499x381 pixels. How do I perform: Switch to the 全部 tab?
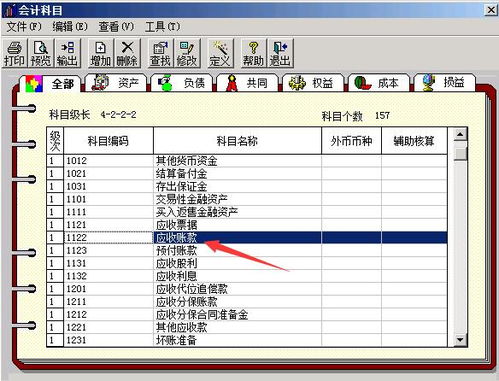tap(50, 83)
